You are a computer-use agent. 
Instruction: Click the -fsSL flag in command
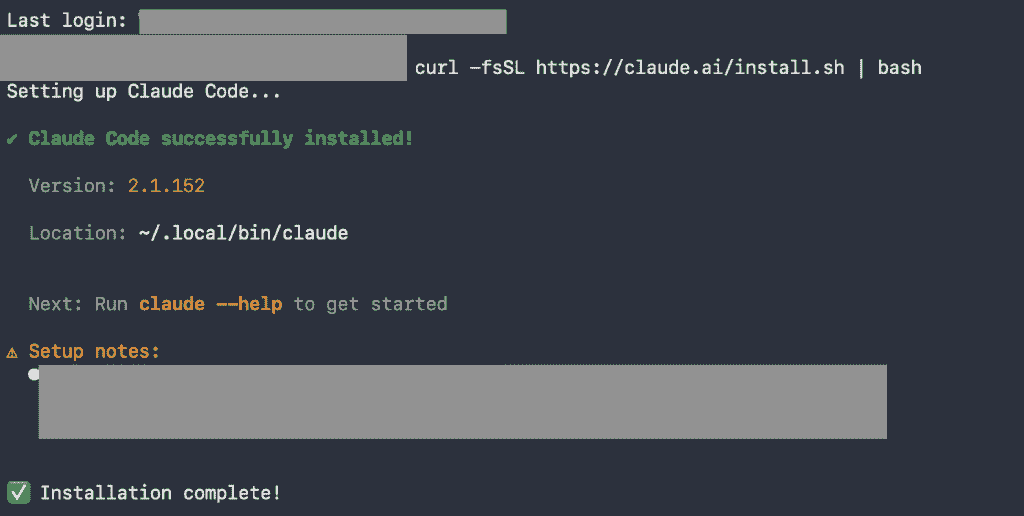click(x=497, y=67)
